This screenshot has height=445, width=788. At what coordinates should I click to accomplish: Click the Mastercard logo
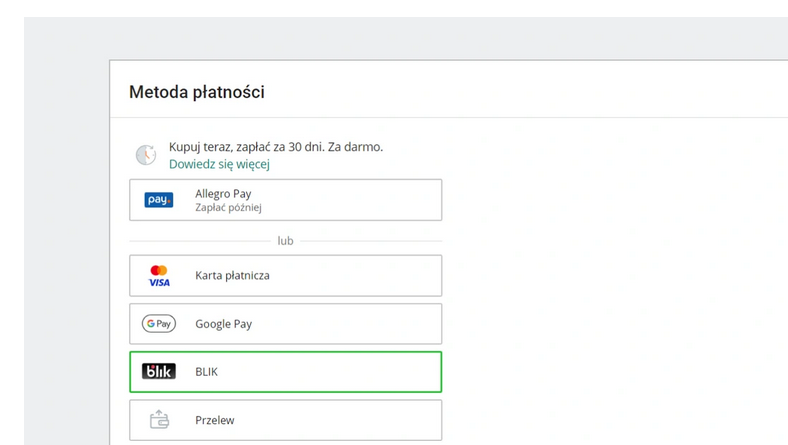click(x=159, y=270)
